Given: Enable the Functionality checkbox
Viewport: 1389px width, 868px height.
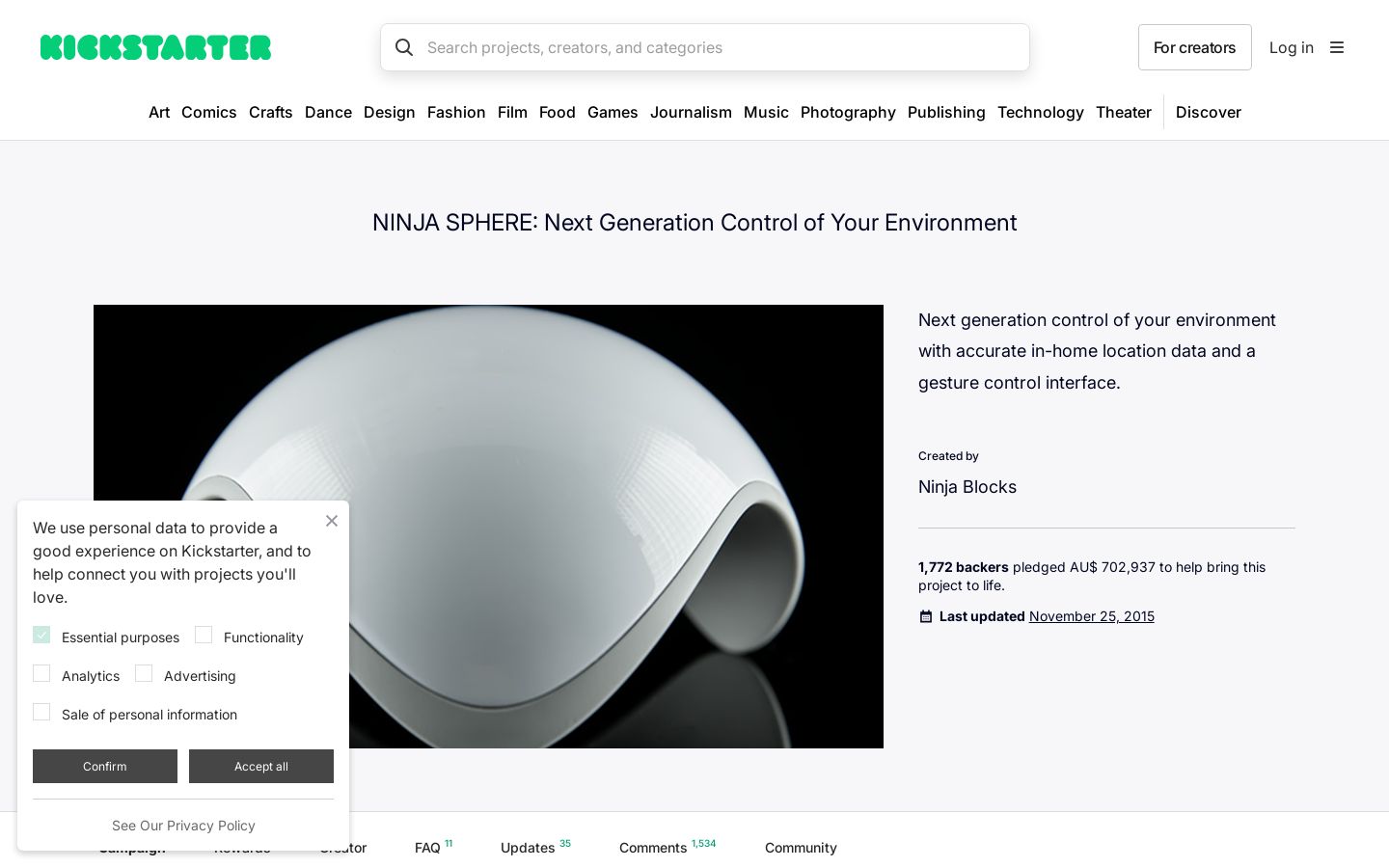Looking at the screenshot, I should pos(204,635).
